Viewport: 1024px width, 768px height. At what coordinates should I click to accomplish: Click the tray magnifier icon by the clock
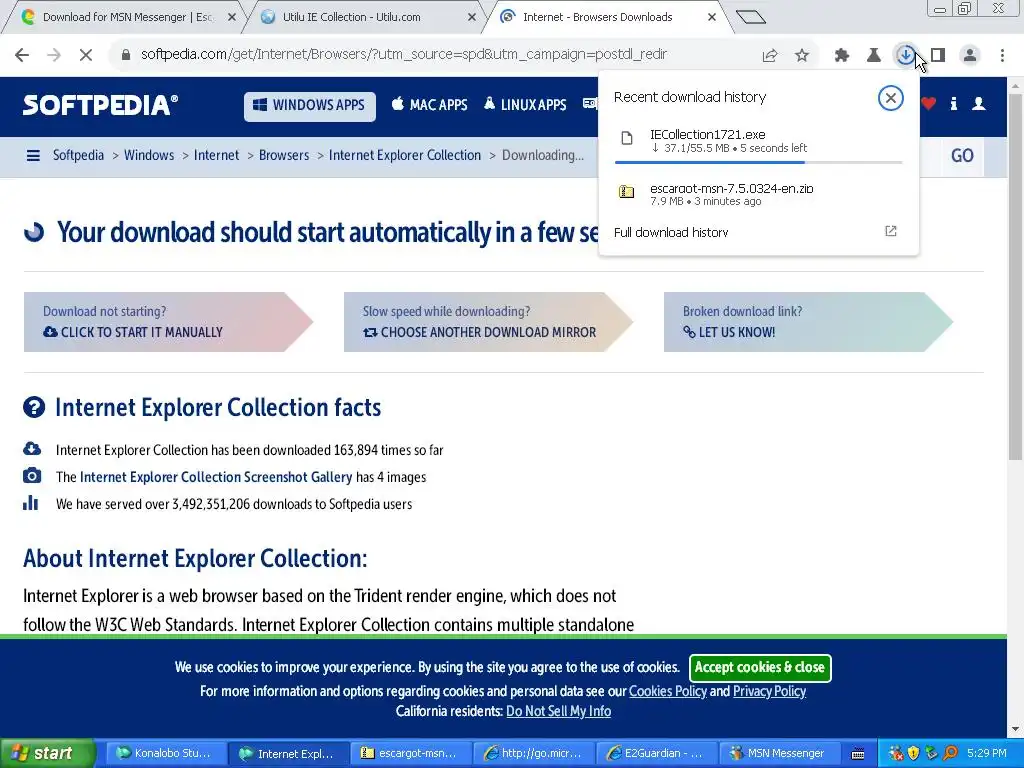950,754
